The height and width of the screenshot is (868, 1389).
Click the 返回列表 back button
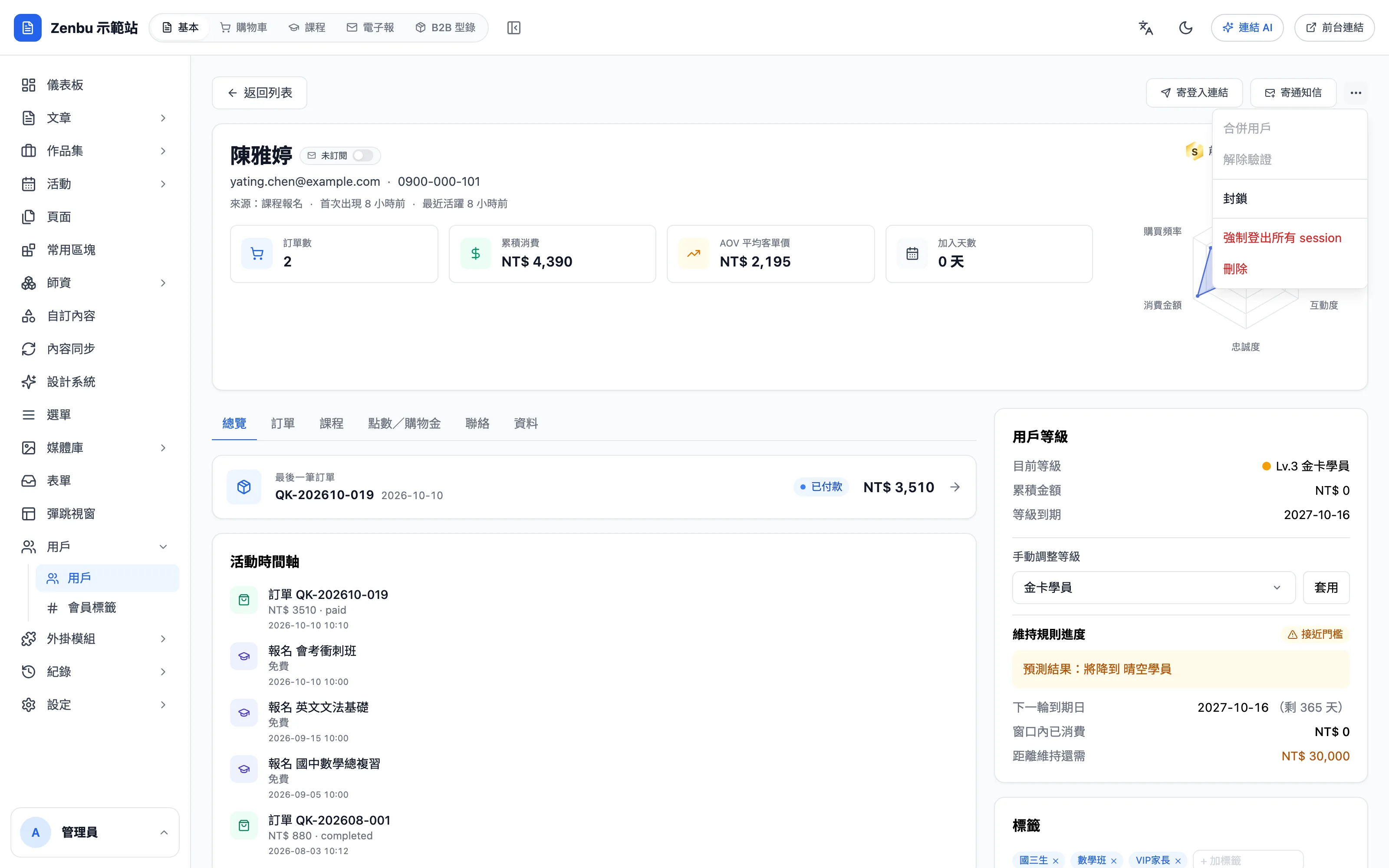tap(260, 93)
